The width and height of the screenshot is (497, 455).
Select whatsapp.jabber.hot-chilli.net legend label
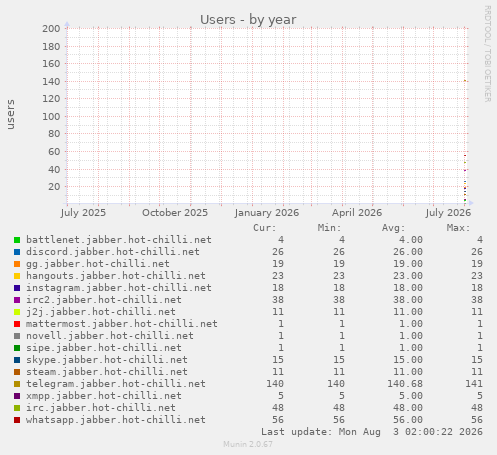tap(116, 420)
